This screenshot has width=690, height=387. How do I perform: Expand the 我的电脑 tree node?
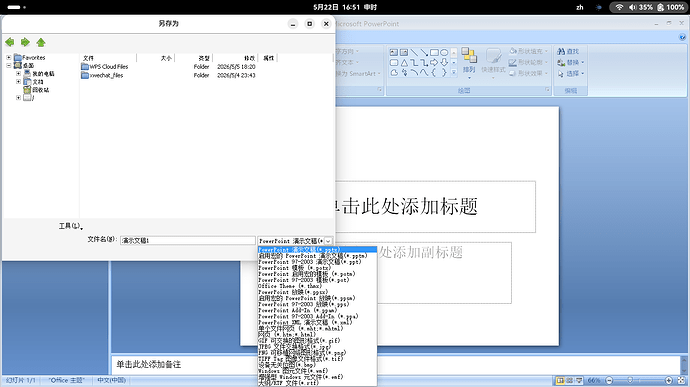[x=18, y=74]
